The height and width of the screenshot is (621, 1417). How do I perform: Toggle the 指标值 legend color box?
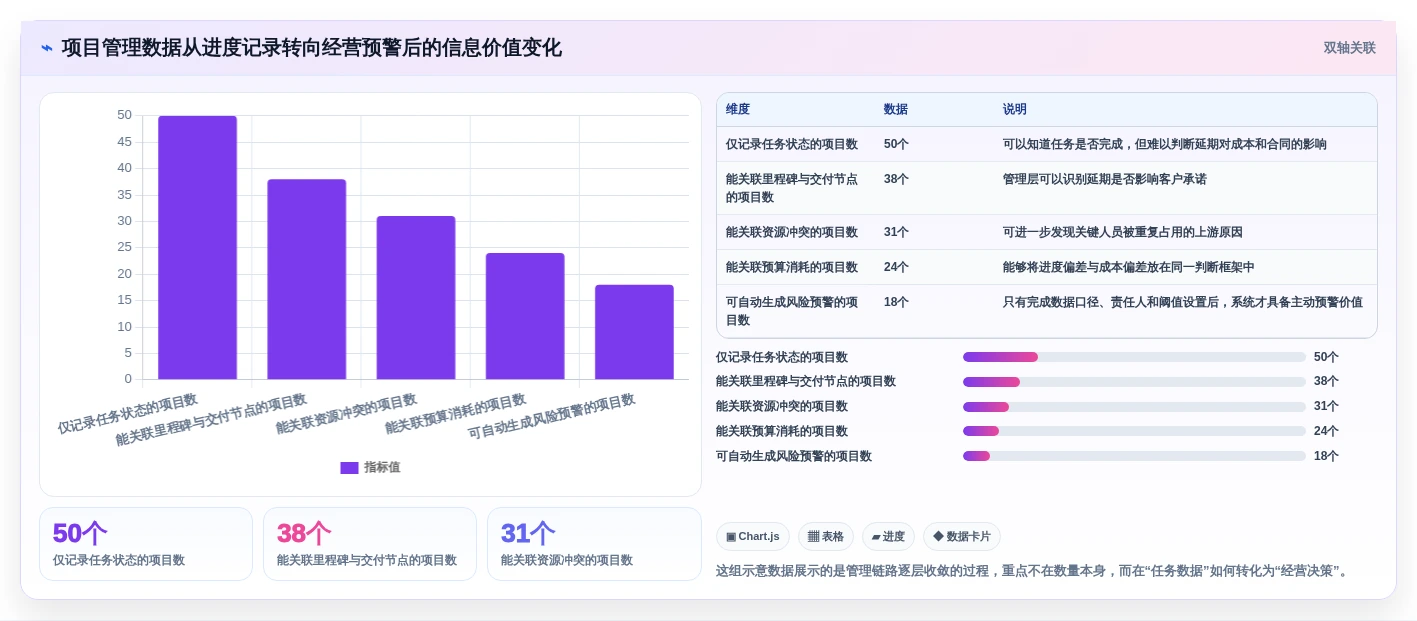349,467
